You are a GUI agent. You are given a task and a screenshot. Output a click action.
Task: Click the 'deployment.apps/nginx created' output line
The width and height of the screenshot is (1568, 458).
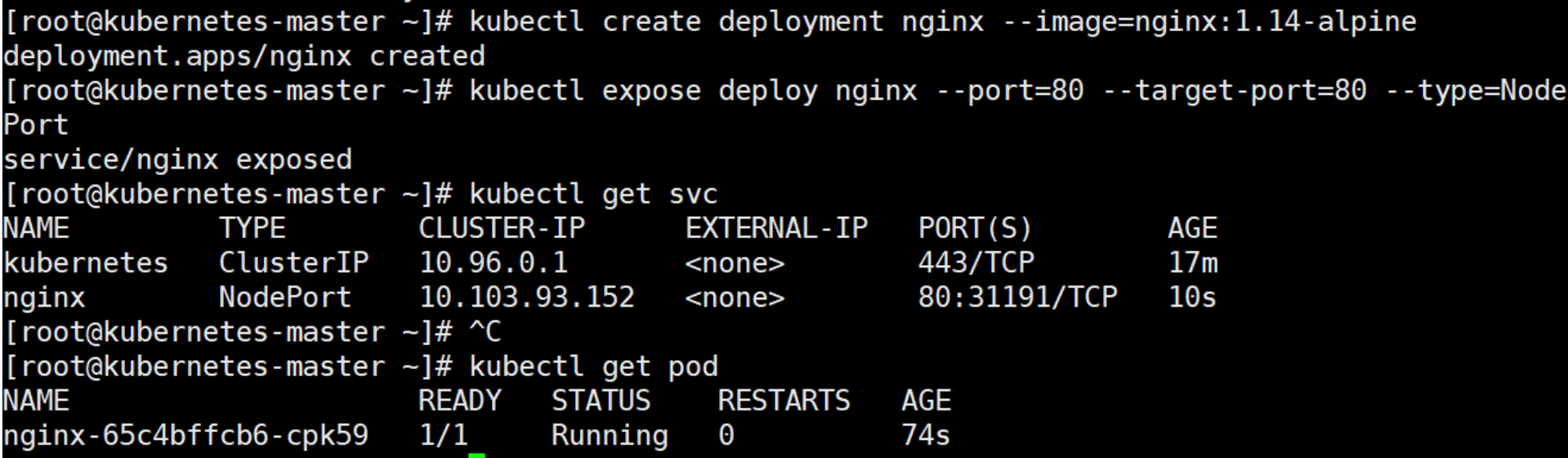click(x=243, y=56)
